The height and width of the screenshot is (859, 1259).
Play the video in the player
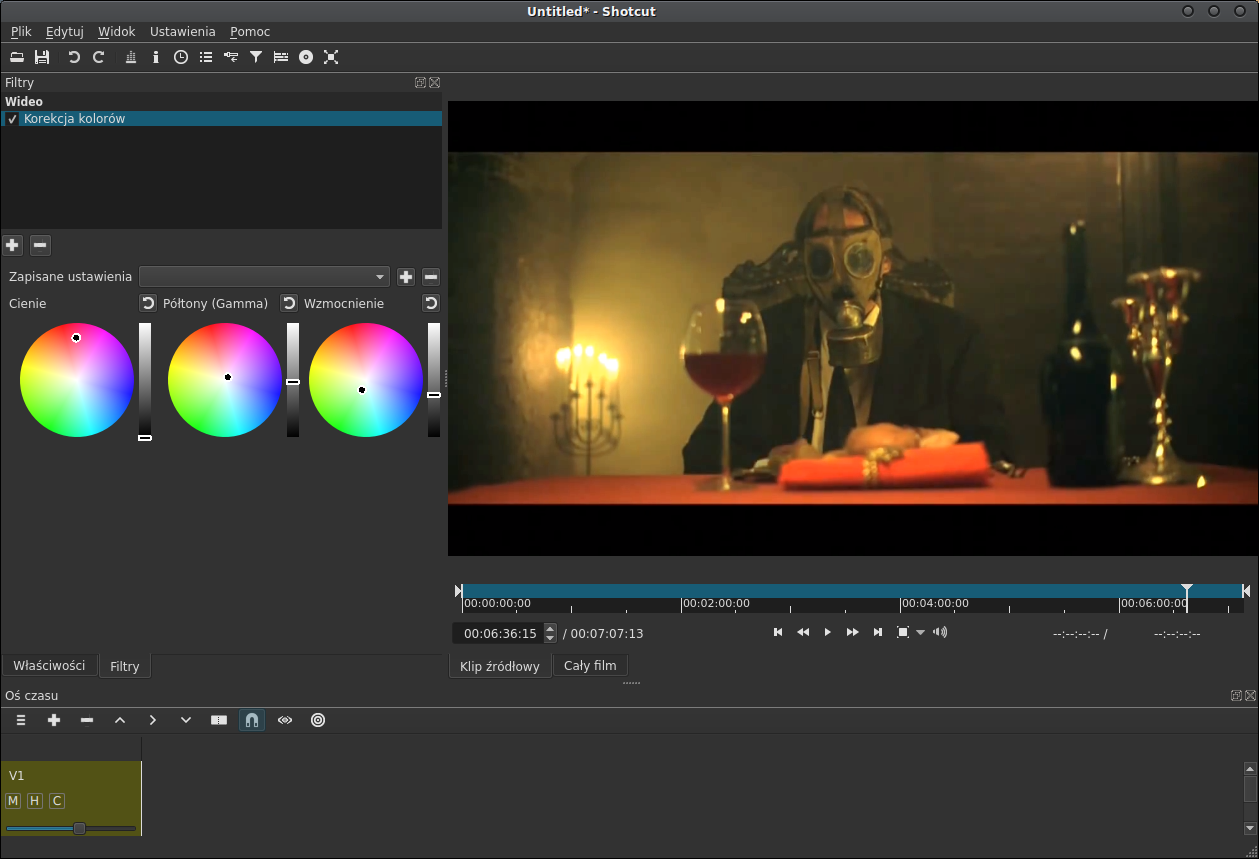(x=827, y=632)
